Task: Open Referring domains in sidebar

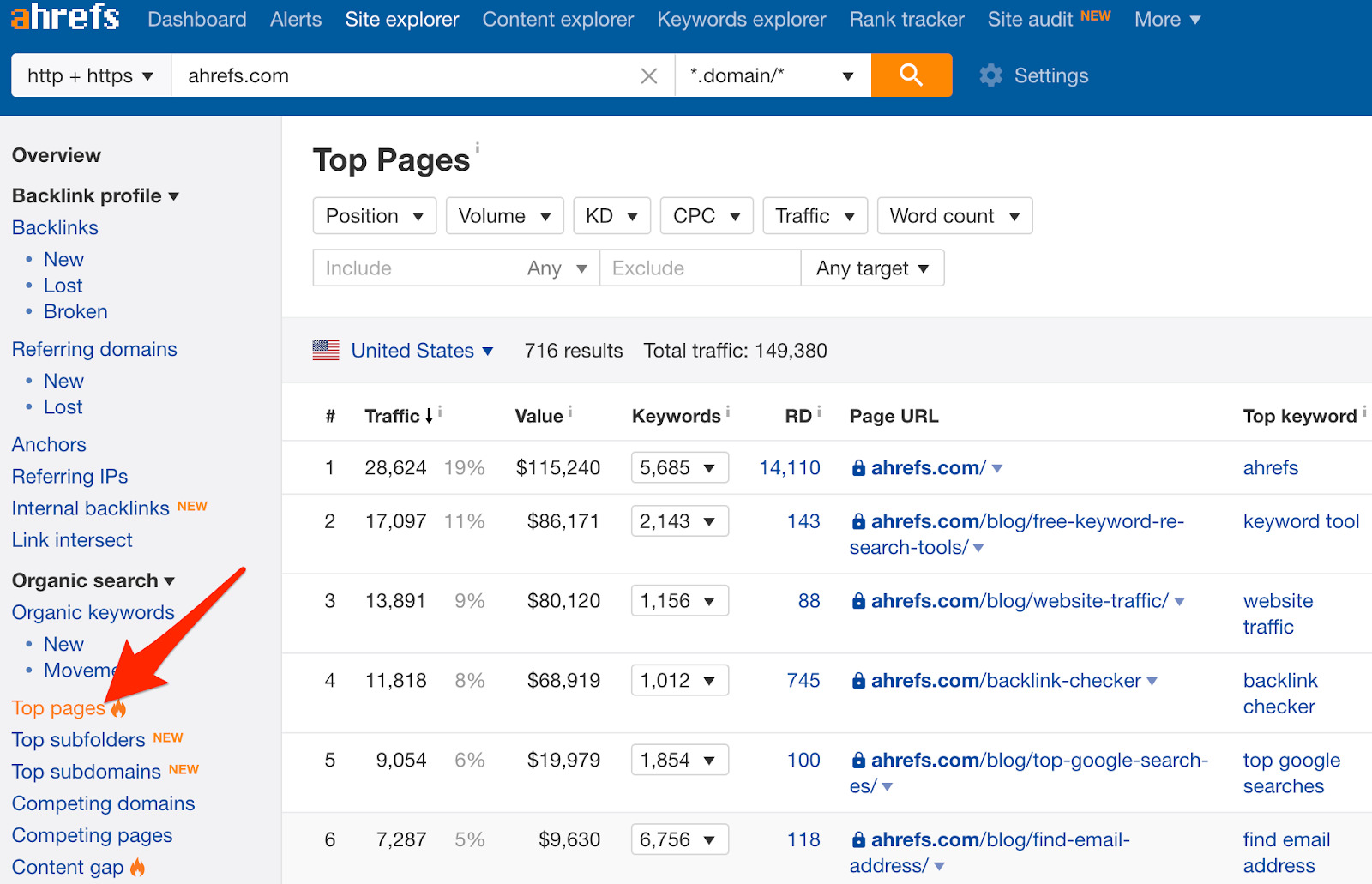Action: 94,349
